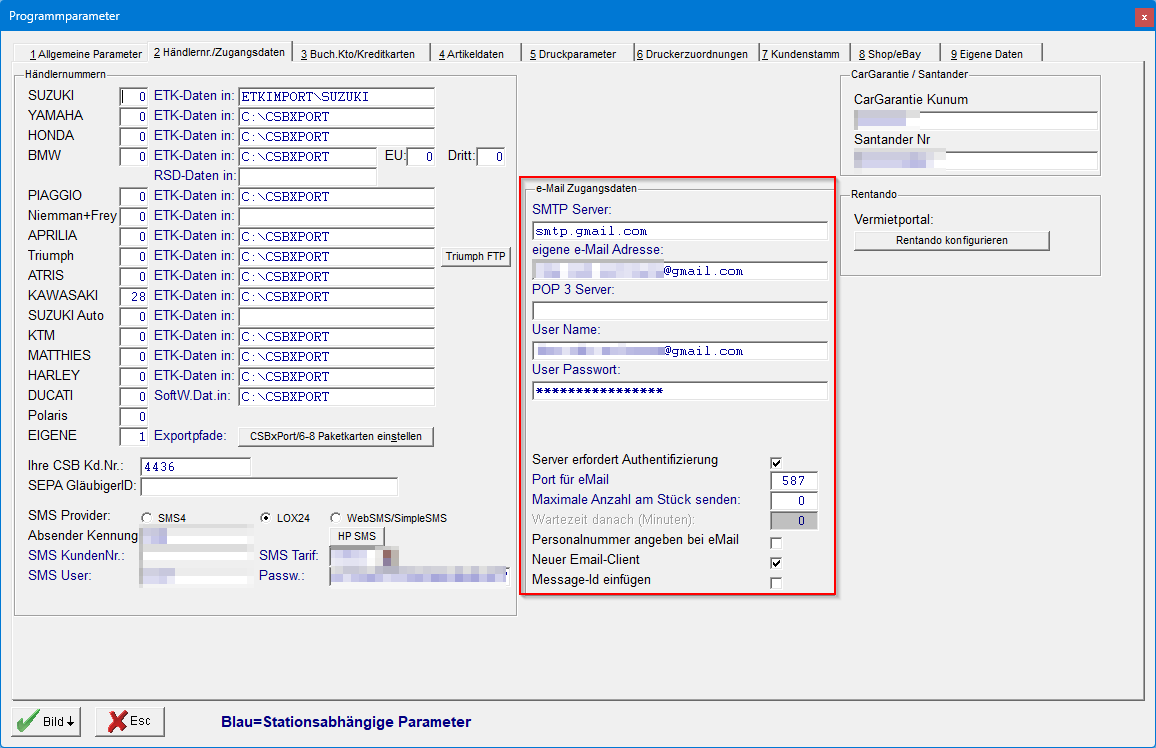The height and width of the screenshot is (748, 1156).
Task: Click the User Name field
Action: pos(680,351)
